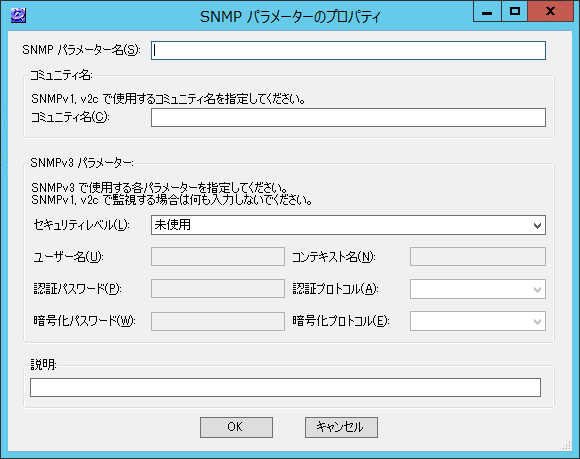Image resolution: width=580 pixels, height=459 pixels.
Task: Expand the 認証プロトコル combo box
Action: pyautogui.click(x=478, y=289)
